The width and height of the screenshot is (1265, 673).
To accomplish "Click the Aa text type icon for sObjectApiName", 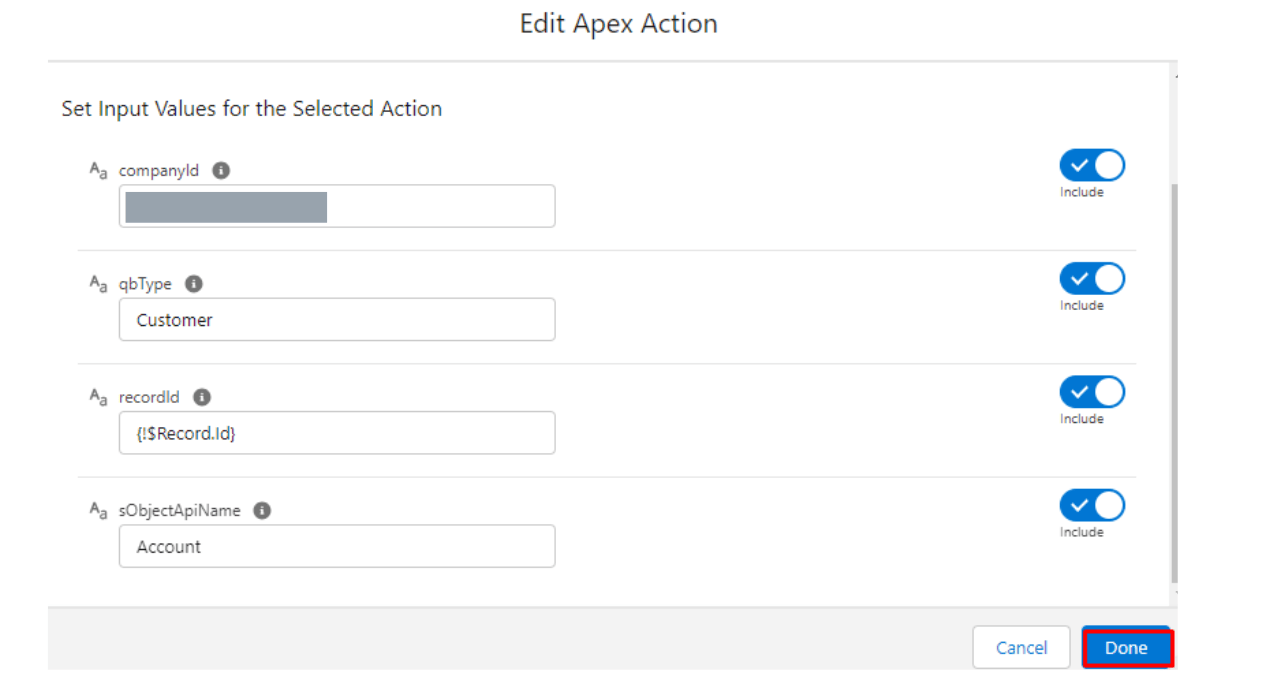I will pyautogui.click(x=98, y=510).
